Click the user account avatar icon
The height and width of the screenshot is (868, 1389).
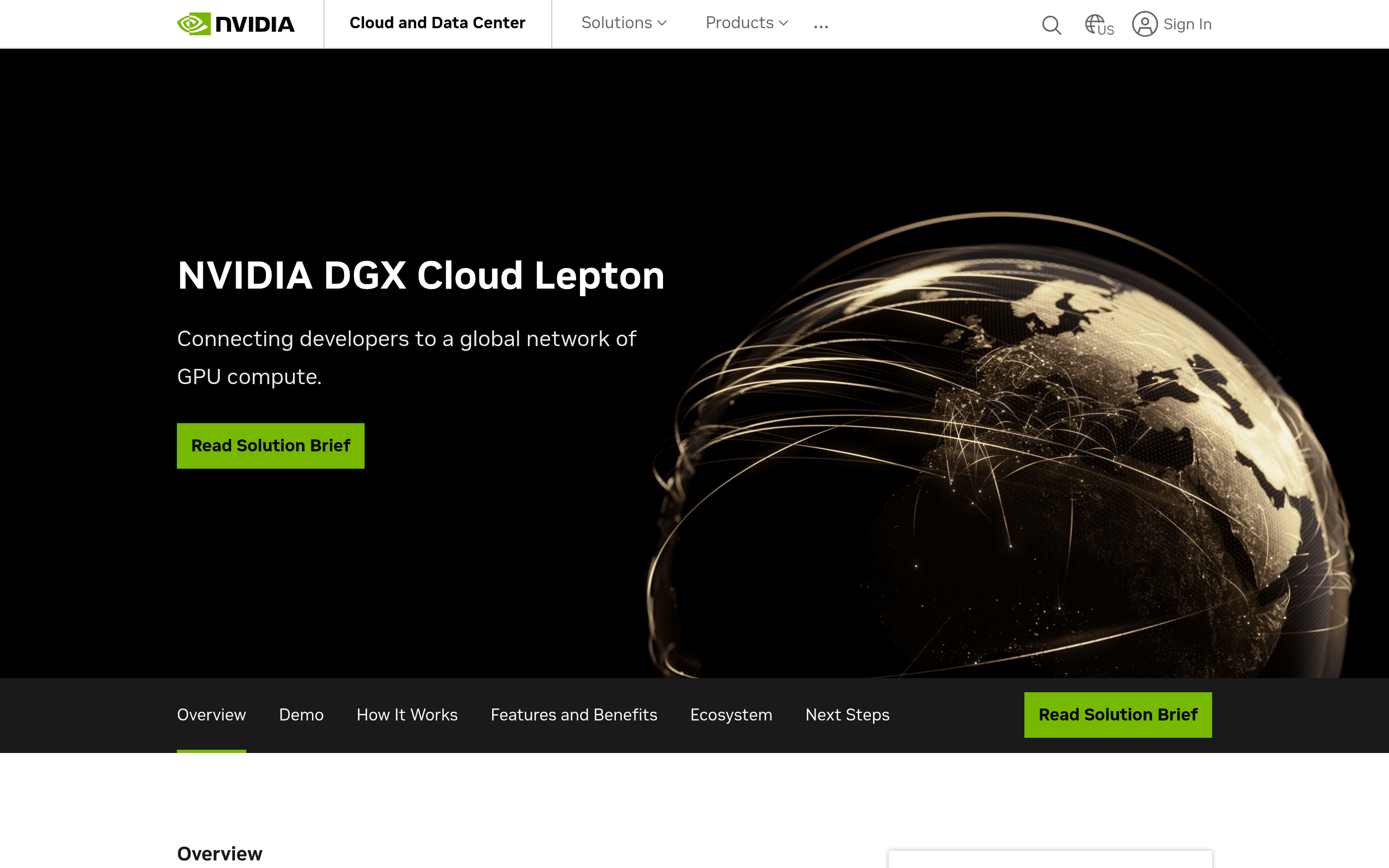click(1144, 24)
